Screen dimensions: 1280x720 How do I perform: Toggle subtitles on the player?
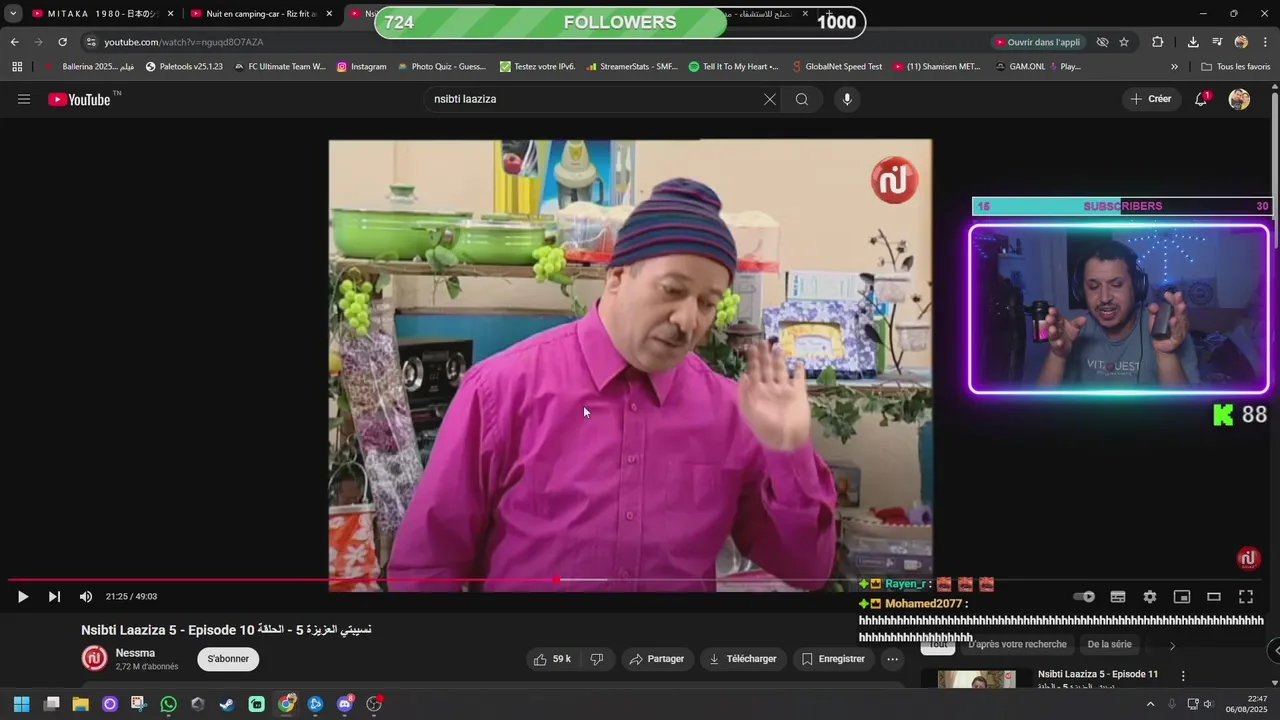click(1118, 597)
